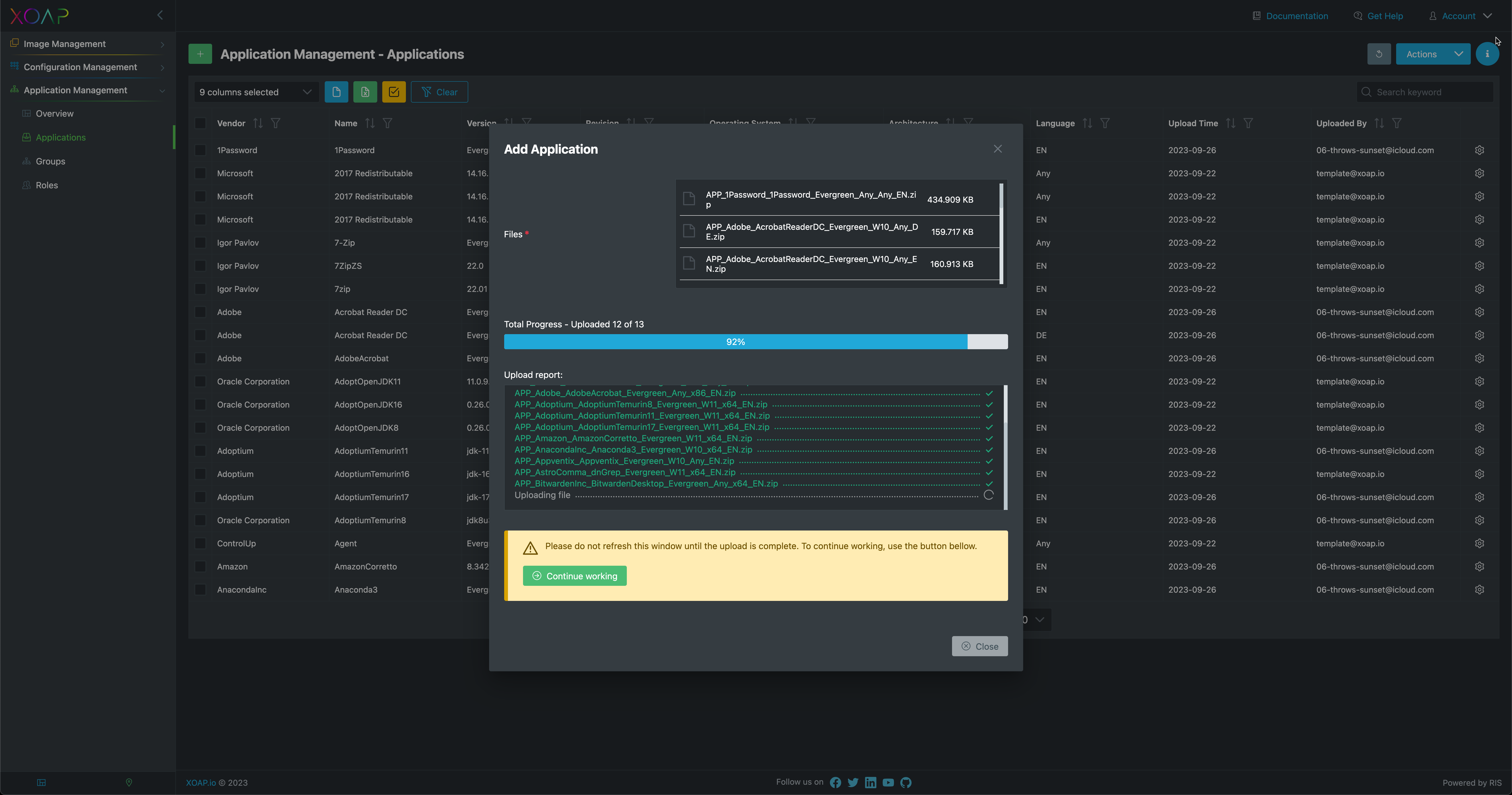Screen dimensions: 1512x795
Task: Click the refresh icon next to Actions
Action: 1379,54
